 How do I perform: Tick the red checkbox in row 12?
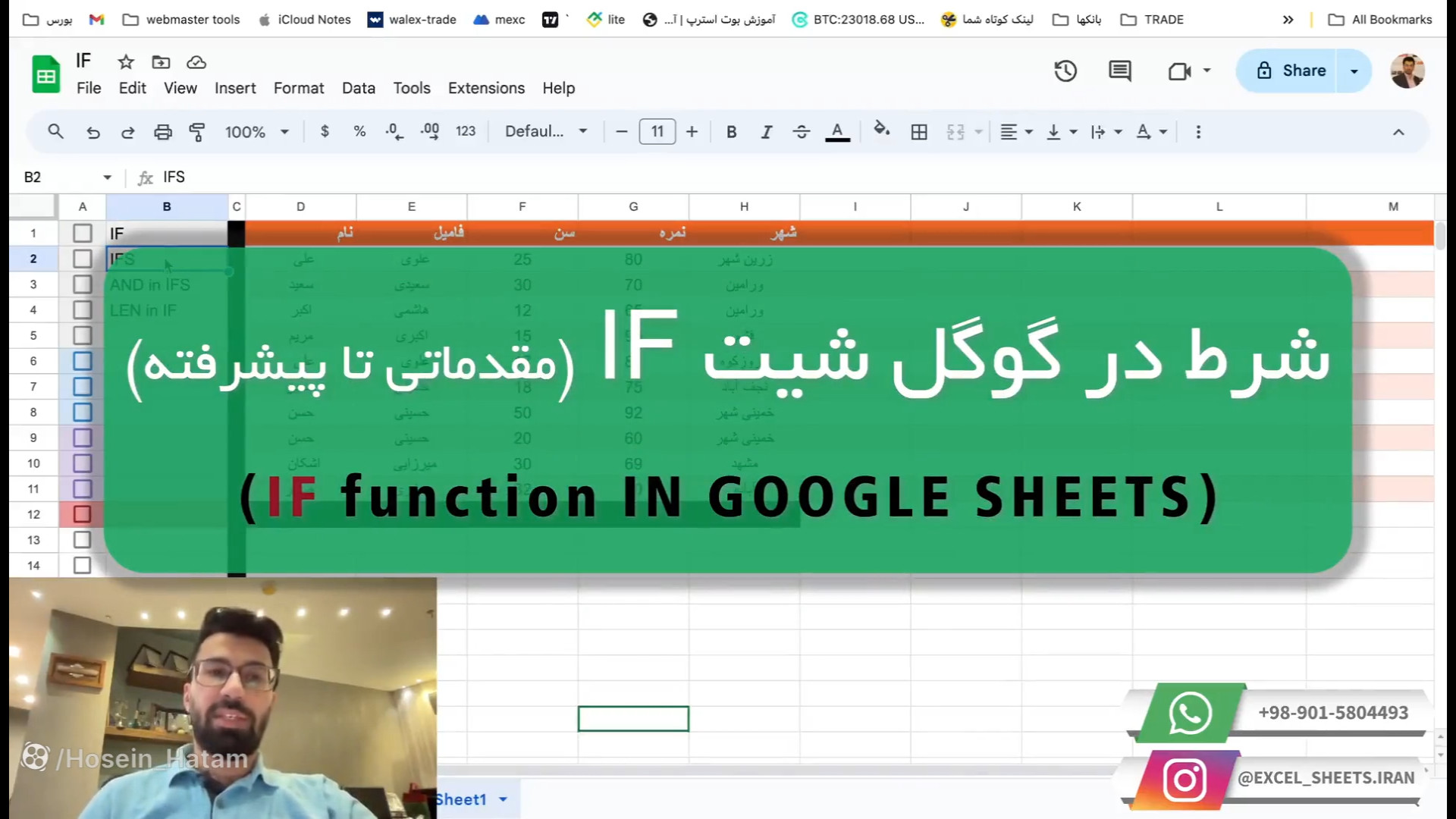tap(83, 514)
